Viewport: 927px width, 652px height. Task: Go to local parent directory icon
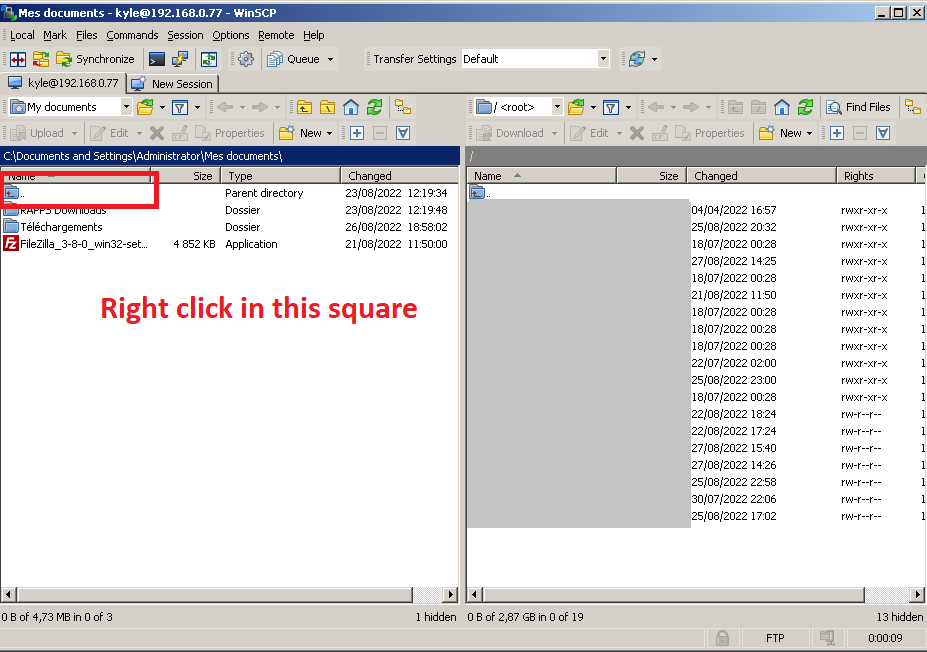tap(303, 107)
